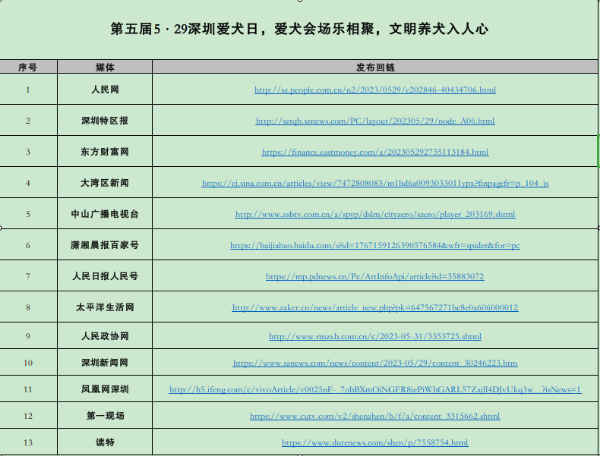
Task: Open the cutv.com link for 第一现场
Action: pyautogui.click(x=375, y=416)
